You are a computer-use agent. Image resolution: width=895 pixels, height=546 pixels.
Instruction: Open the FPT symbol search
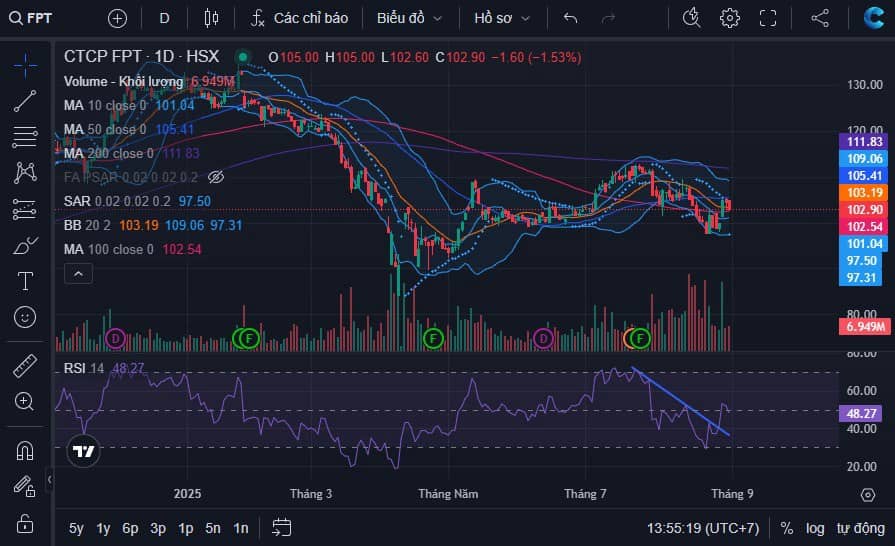pyautogui.click(x=31, y=18)
